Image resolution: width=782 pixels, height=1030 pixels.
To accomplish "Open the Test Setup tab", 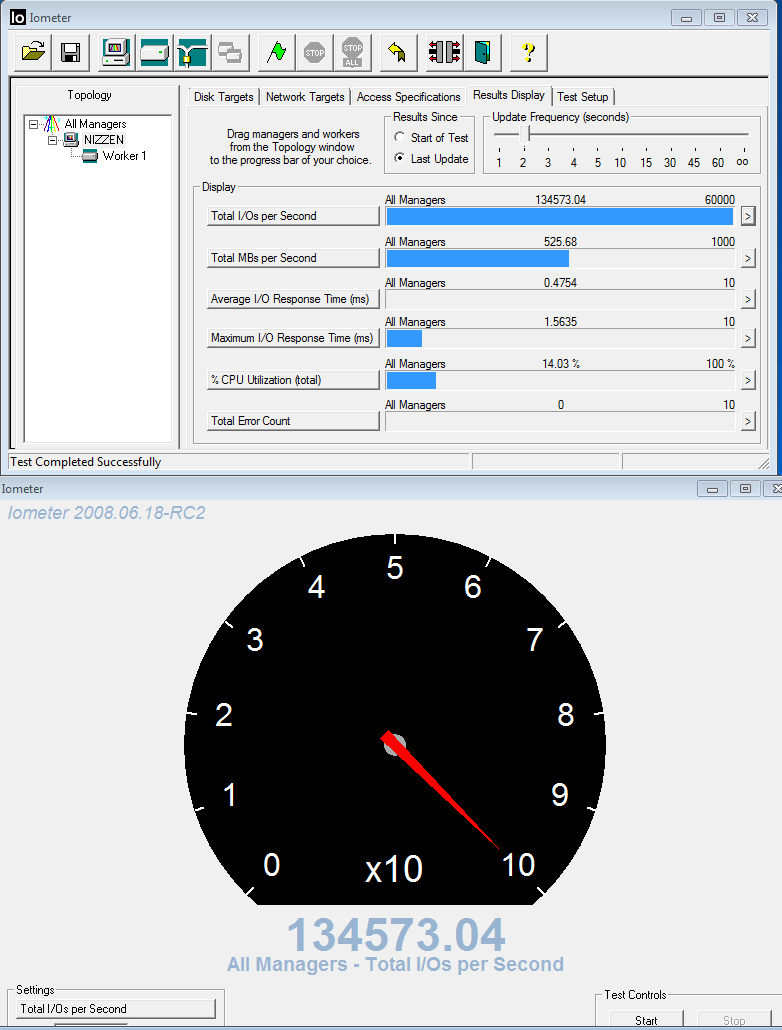I will tap(582, 97).
